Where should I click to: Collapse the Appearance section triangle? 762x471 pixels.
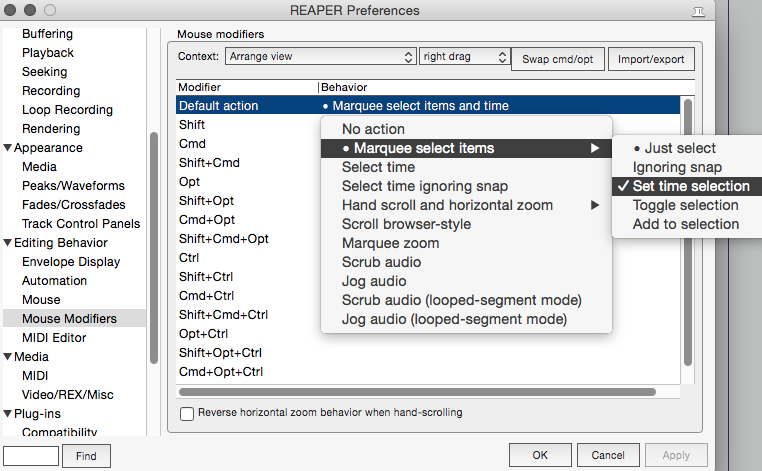[8, 148]
